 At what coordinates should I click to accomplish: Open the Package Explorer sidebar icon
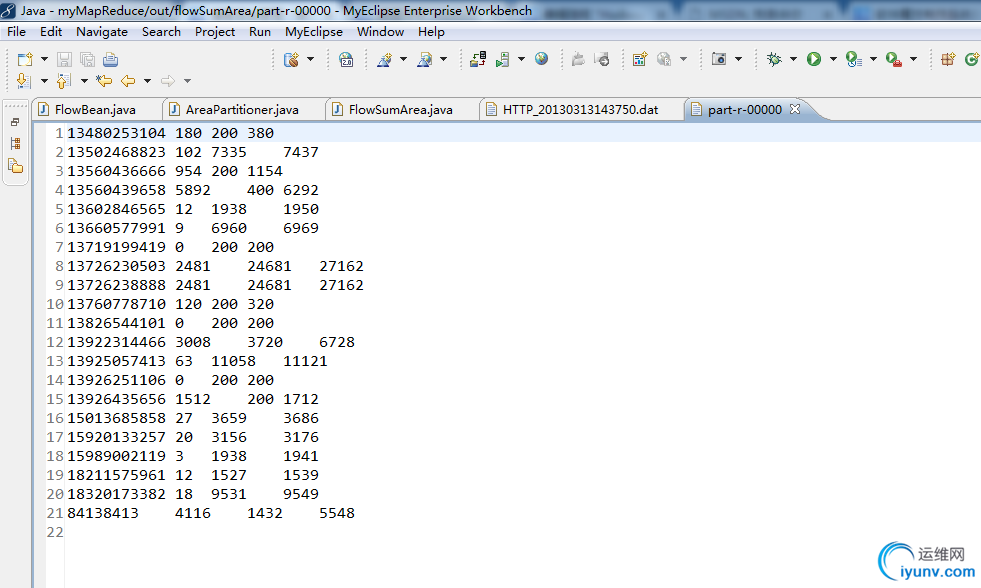point(15,166)
